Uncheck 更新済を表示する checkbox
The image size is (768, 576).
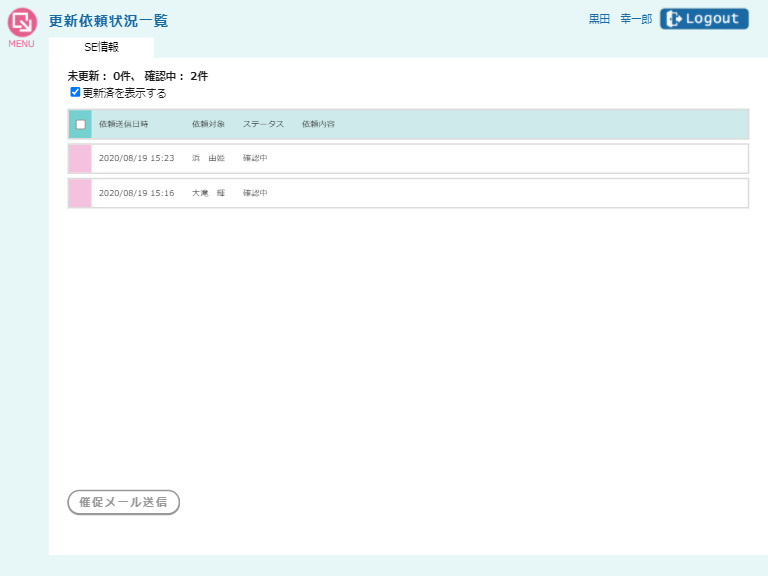pyautogui.click(x=75, y=92)
